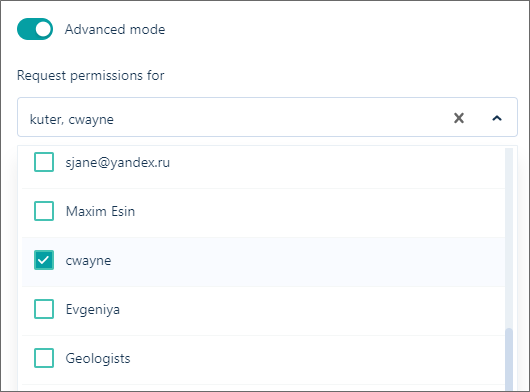Enable the Evgeniya checkbox
The height and width of the screenshot is (392, 530).
(x=44, y=309)
